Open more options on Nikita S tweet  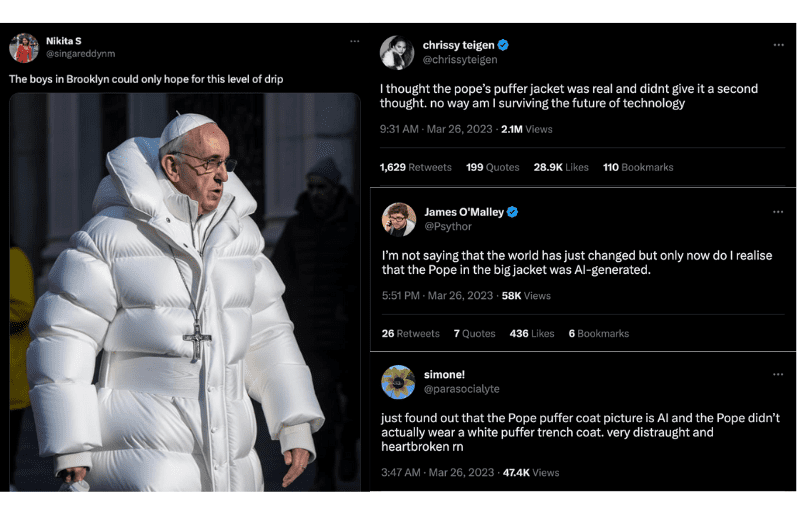[x=354, y=42]
